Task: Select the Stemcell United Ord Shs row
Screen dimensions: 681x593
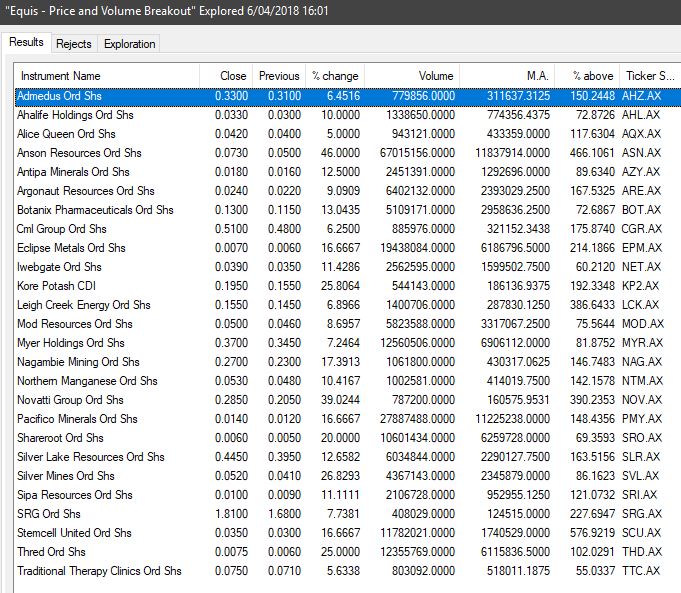Action: click(x=348, y=533)
